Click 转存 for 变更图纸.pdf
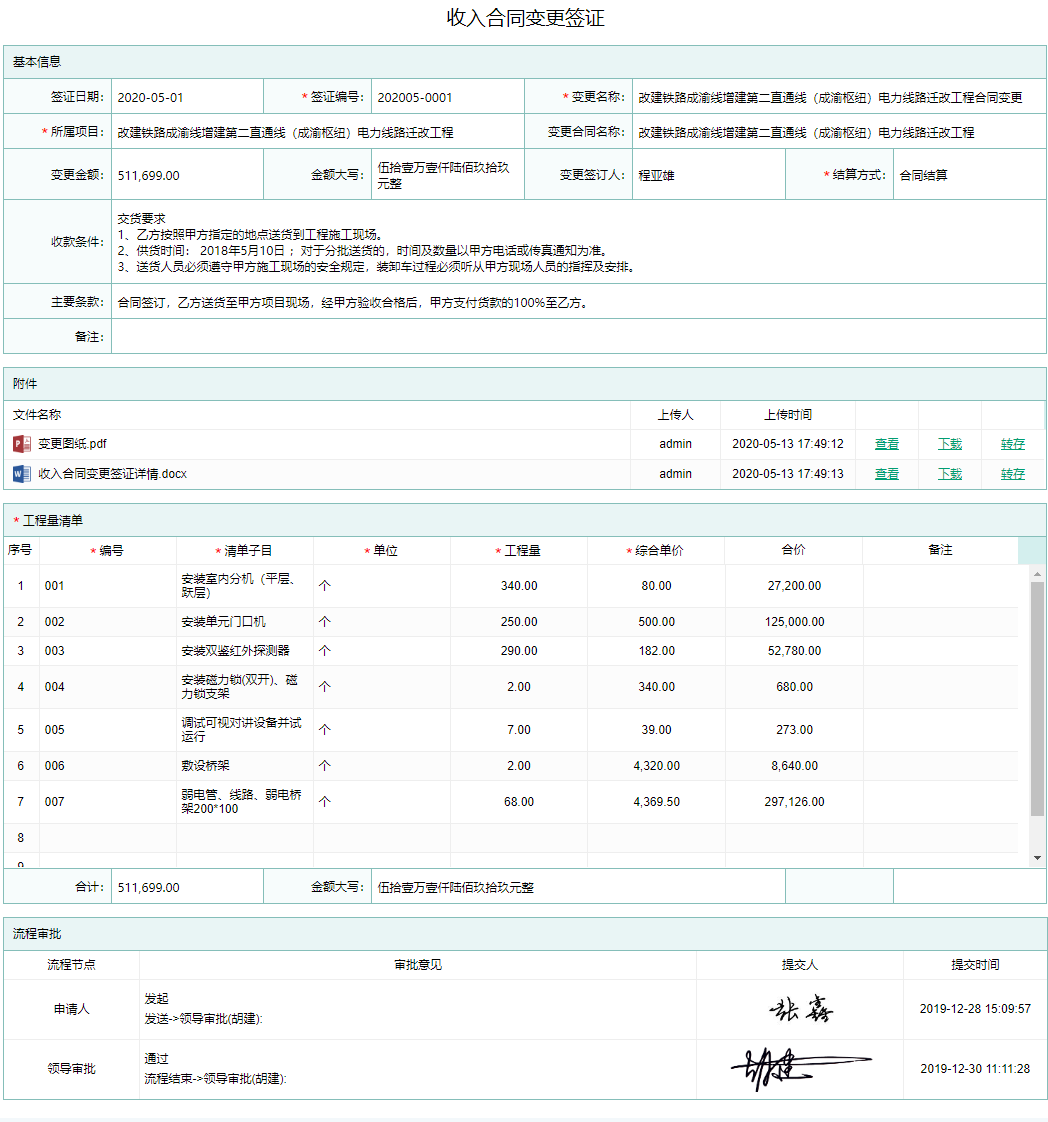Screen dimensions: 1048x1122 pos(1012,444)
